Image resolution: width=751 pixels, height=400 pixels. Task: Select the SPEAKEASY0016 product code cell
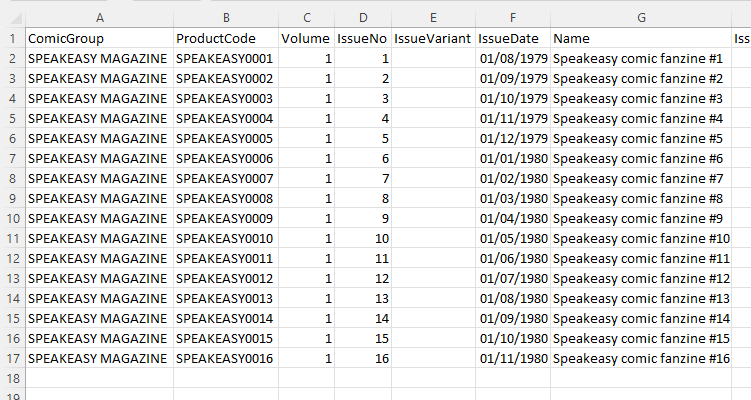[226, 359]
